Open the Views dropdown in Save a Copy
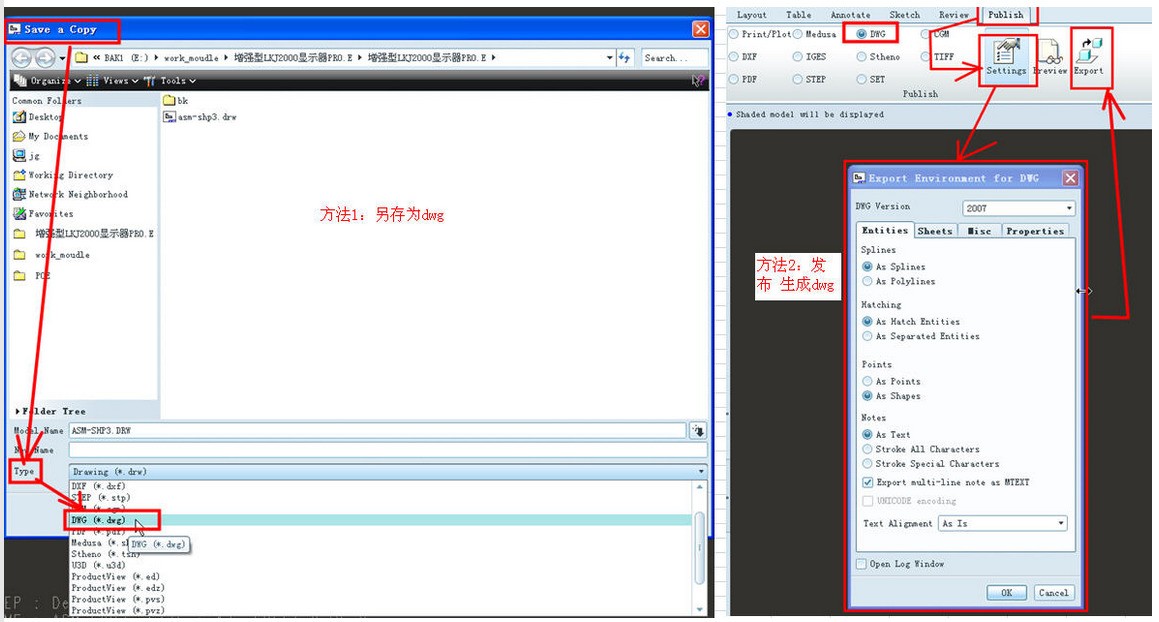 (112, 81)
